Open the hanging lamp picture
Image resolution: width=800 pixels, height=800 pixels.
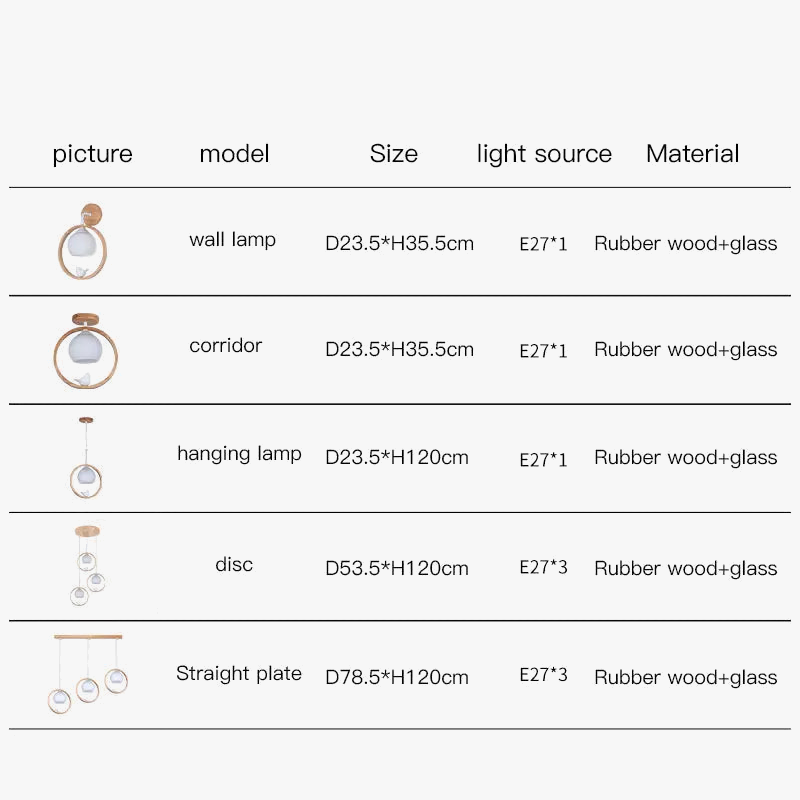pos(84,459)
